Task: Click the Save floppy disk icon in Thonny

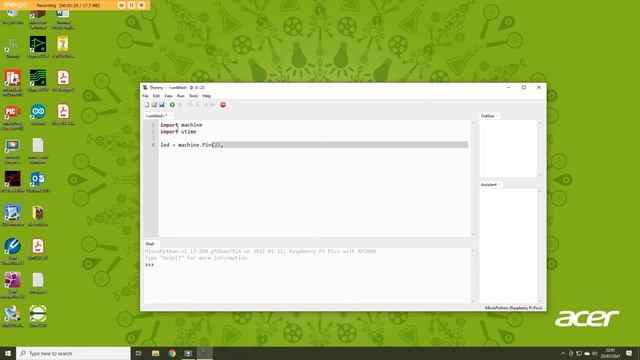Action: pyautogui.click(x=162, y=105)
